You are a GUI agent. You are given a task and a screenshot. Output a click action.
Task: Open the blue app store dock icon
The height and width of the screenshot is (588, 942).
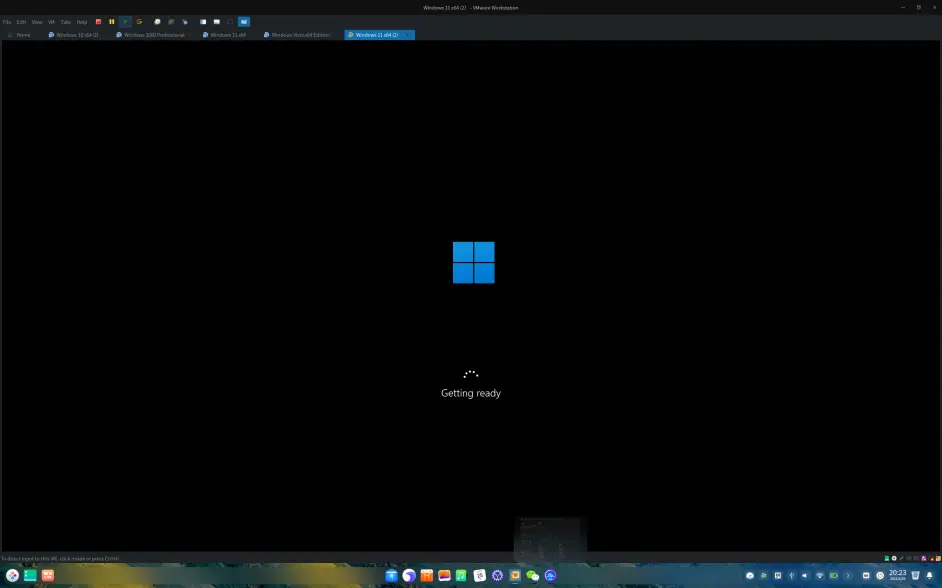tap(392, 576)
